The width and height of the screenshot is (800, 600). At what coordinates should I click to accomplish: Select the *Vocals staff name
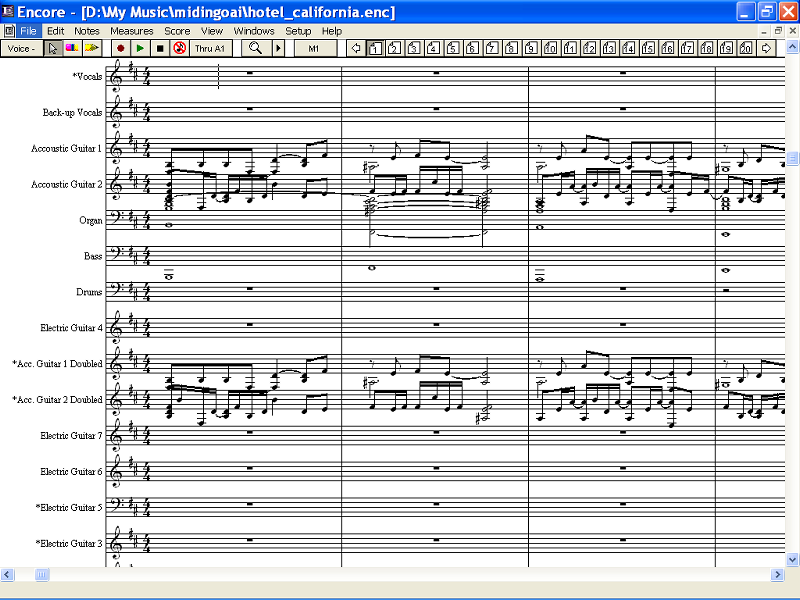(x=87, y=77)
